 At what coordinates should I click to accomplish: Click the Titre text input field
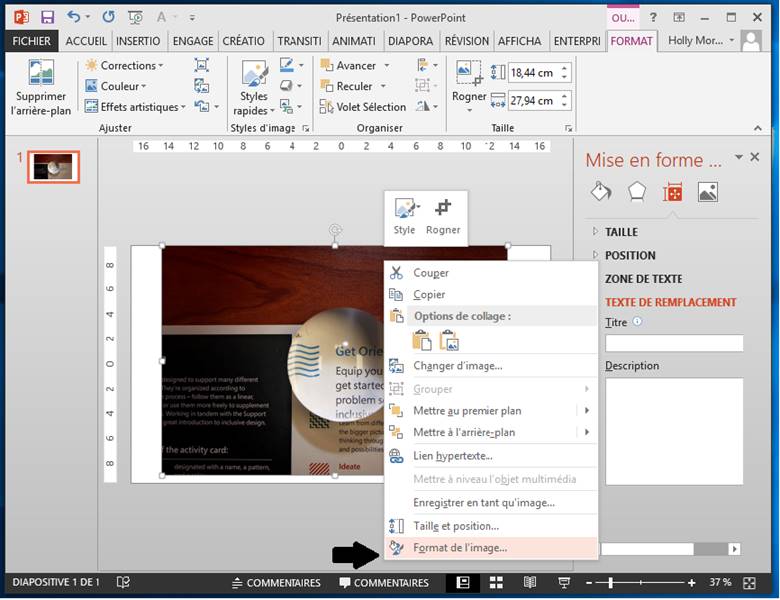tap(674, 343)
